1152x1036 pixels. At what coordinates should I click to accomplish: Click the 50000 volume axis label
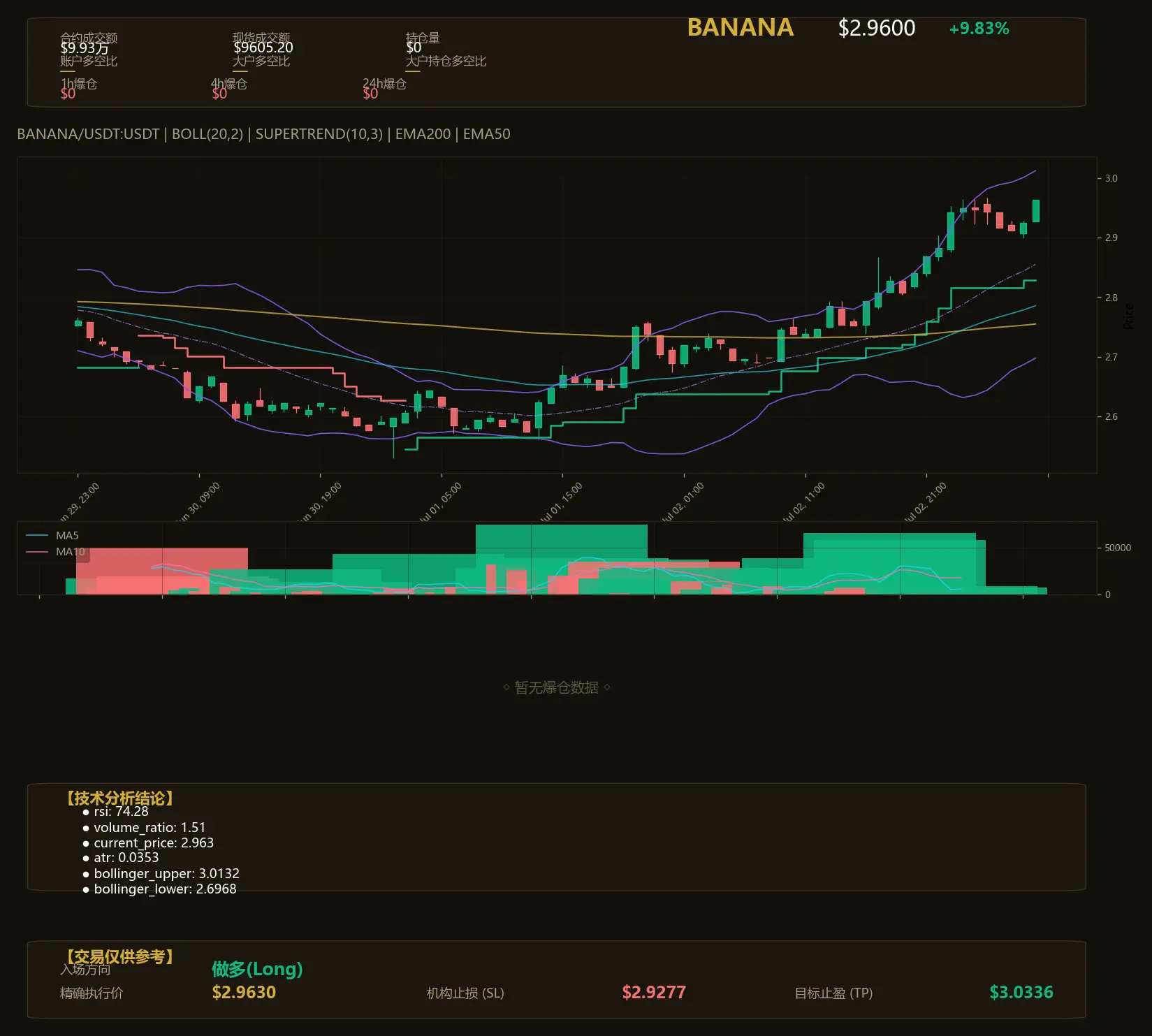point(1118,548)
